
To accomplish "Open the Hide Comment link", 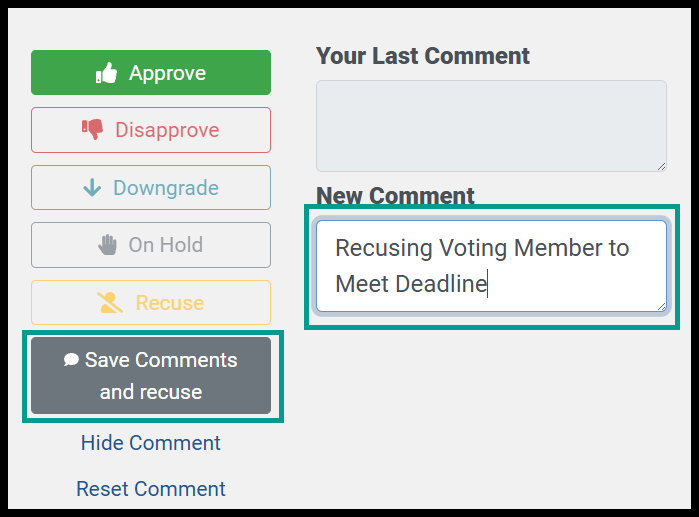I will click(x=151, y=443).
